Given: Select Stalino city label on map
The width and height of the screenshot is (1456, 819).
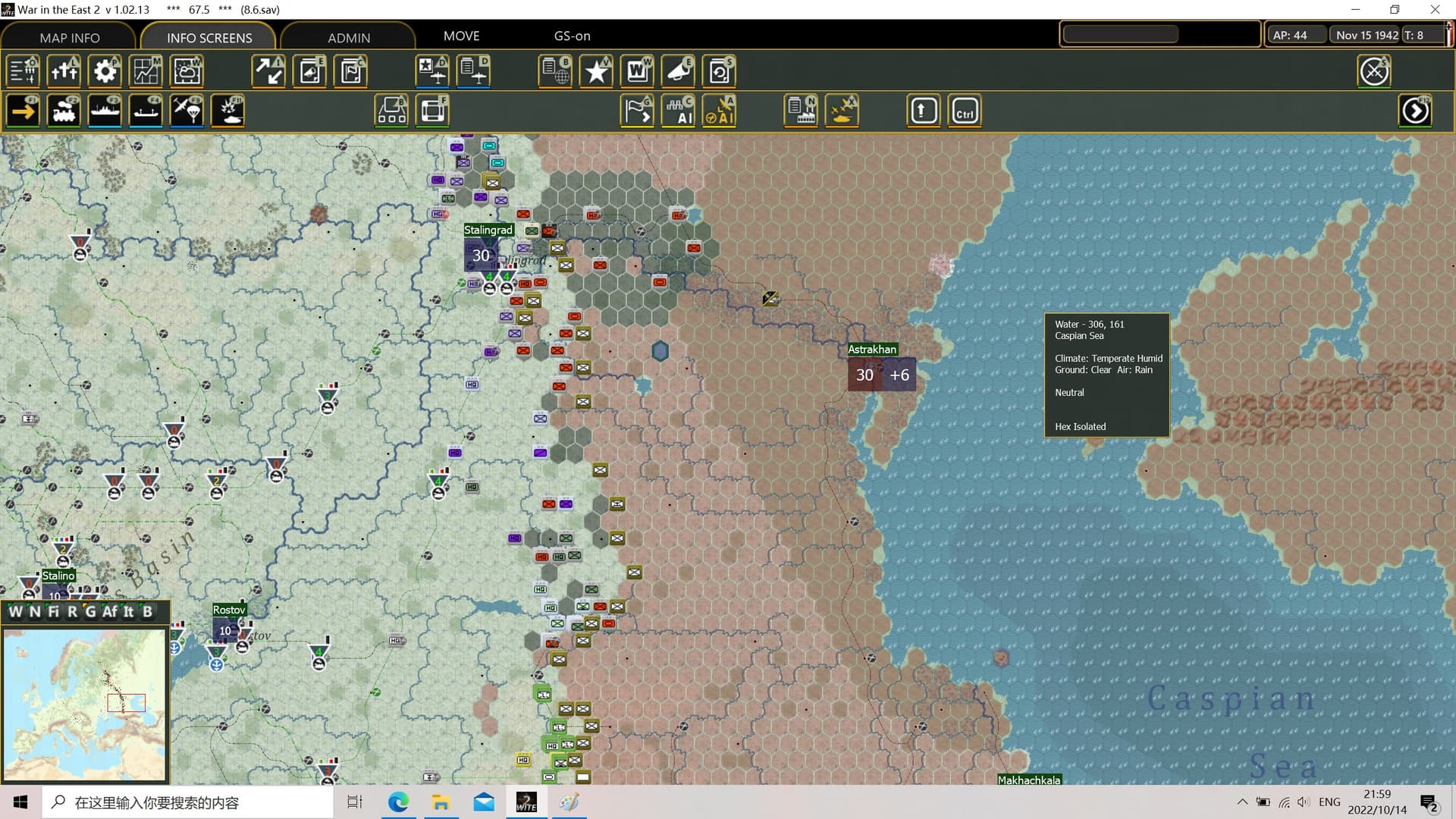Looking at the screenshot, I should tap(58, 576).
